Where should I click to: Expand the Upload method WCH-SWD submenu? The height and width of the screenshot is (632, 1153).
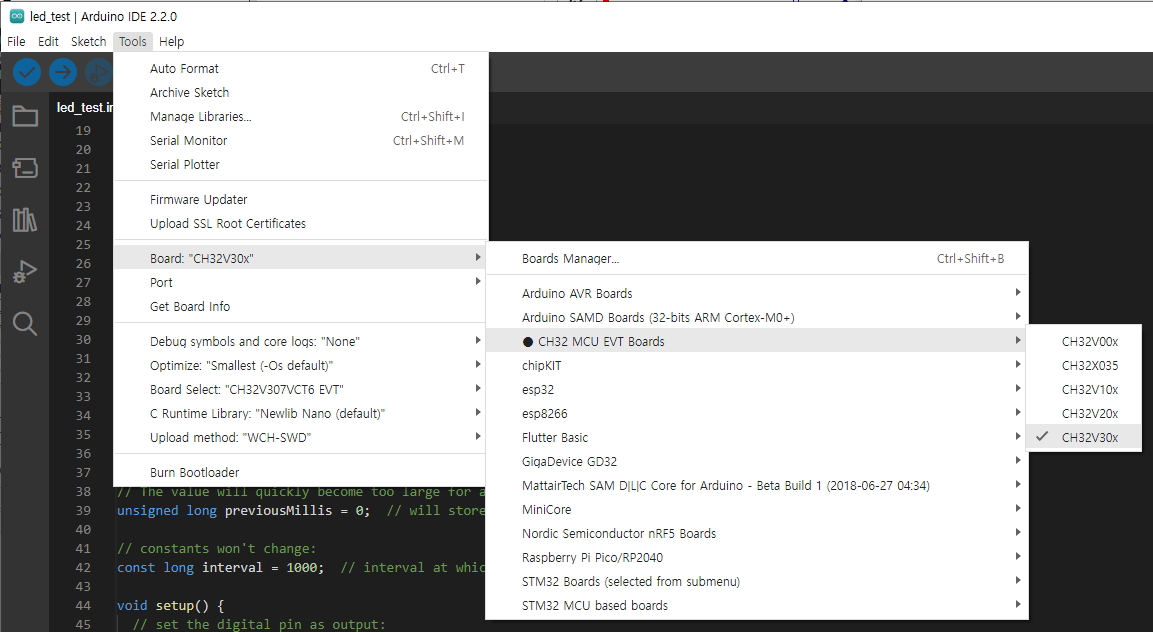pyautogui.click(x=301, y=438)
